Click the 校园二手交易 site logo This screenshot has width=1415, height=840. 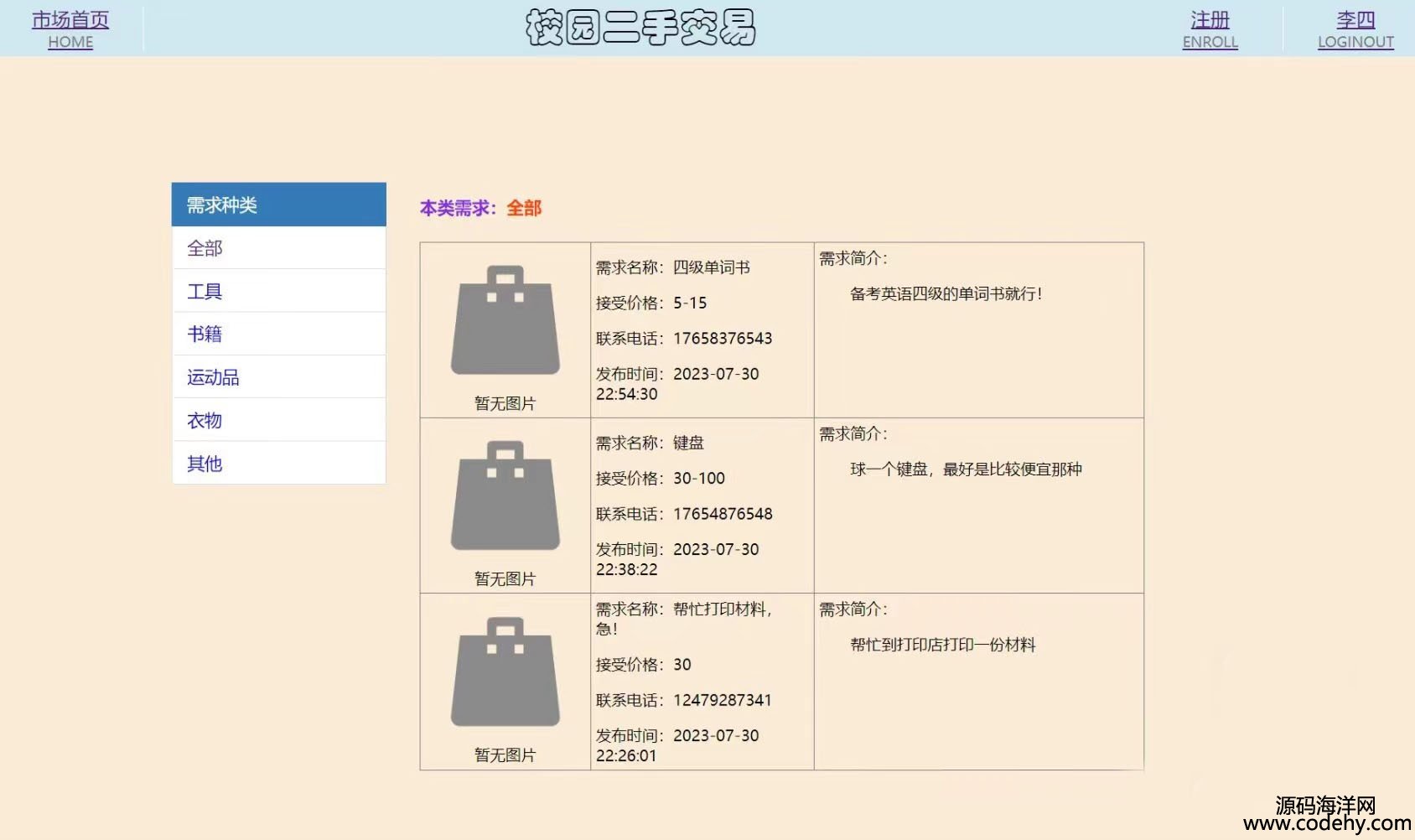640,28
